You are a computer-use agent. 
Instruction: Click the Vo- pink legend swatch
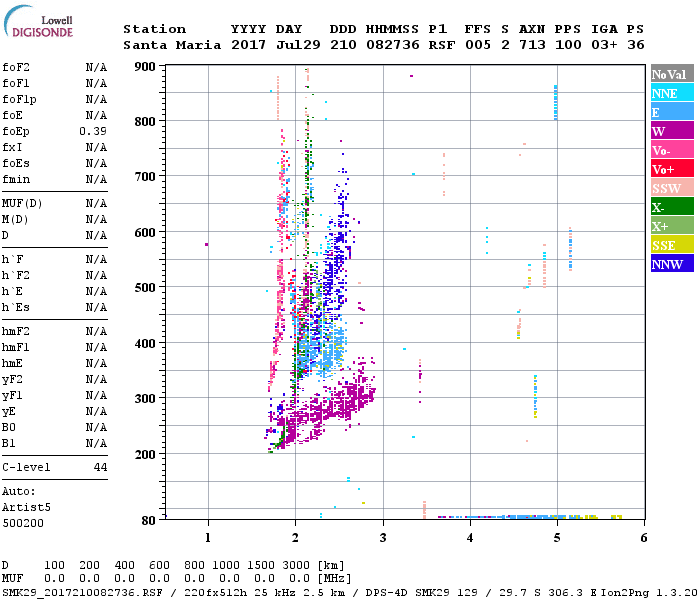pos(672,150)
